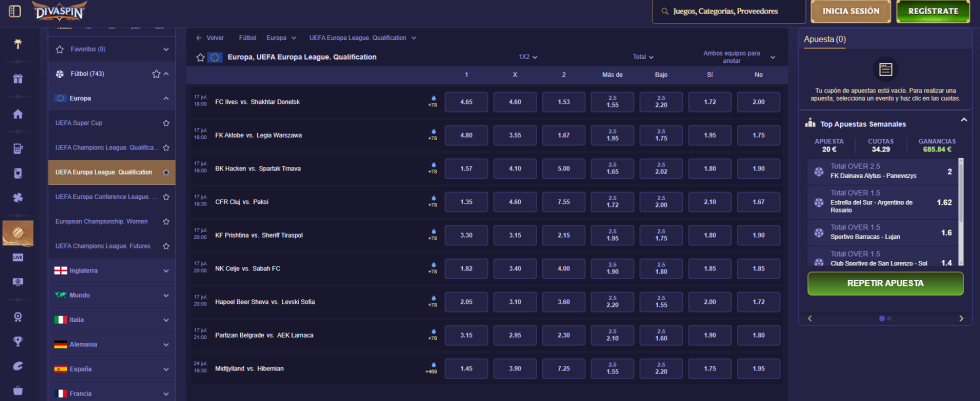Select the highlighted sports ball sidebar icon
The width and height of the screenshot is (980, 401).
pos(17,233)
